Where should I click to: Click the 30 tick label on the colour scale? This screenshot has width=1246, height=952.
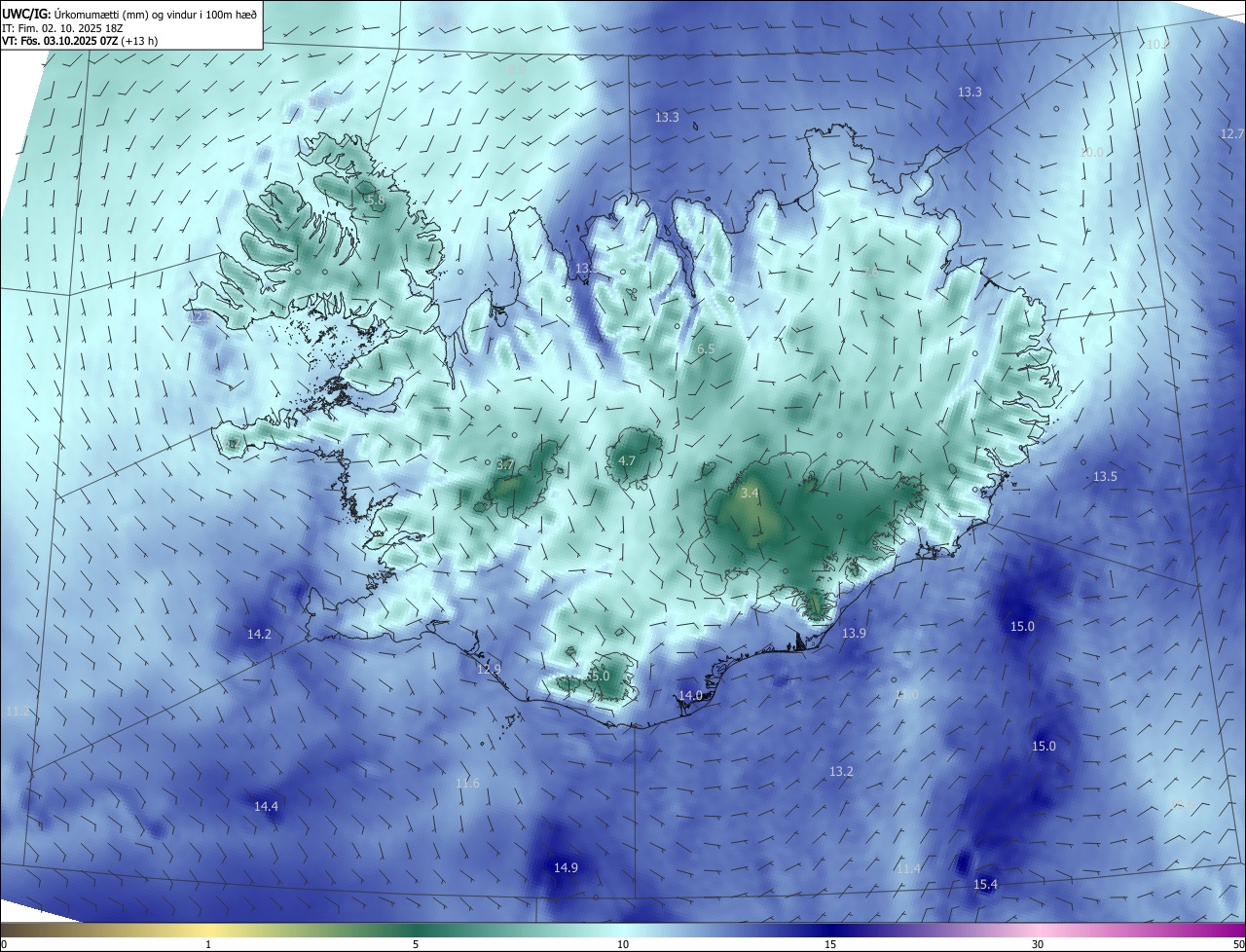1038,944
